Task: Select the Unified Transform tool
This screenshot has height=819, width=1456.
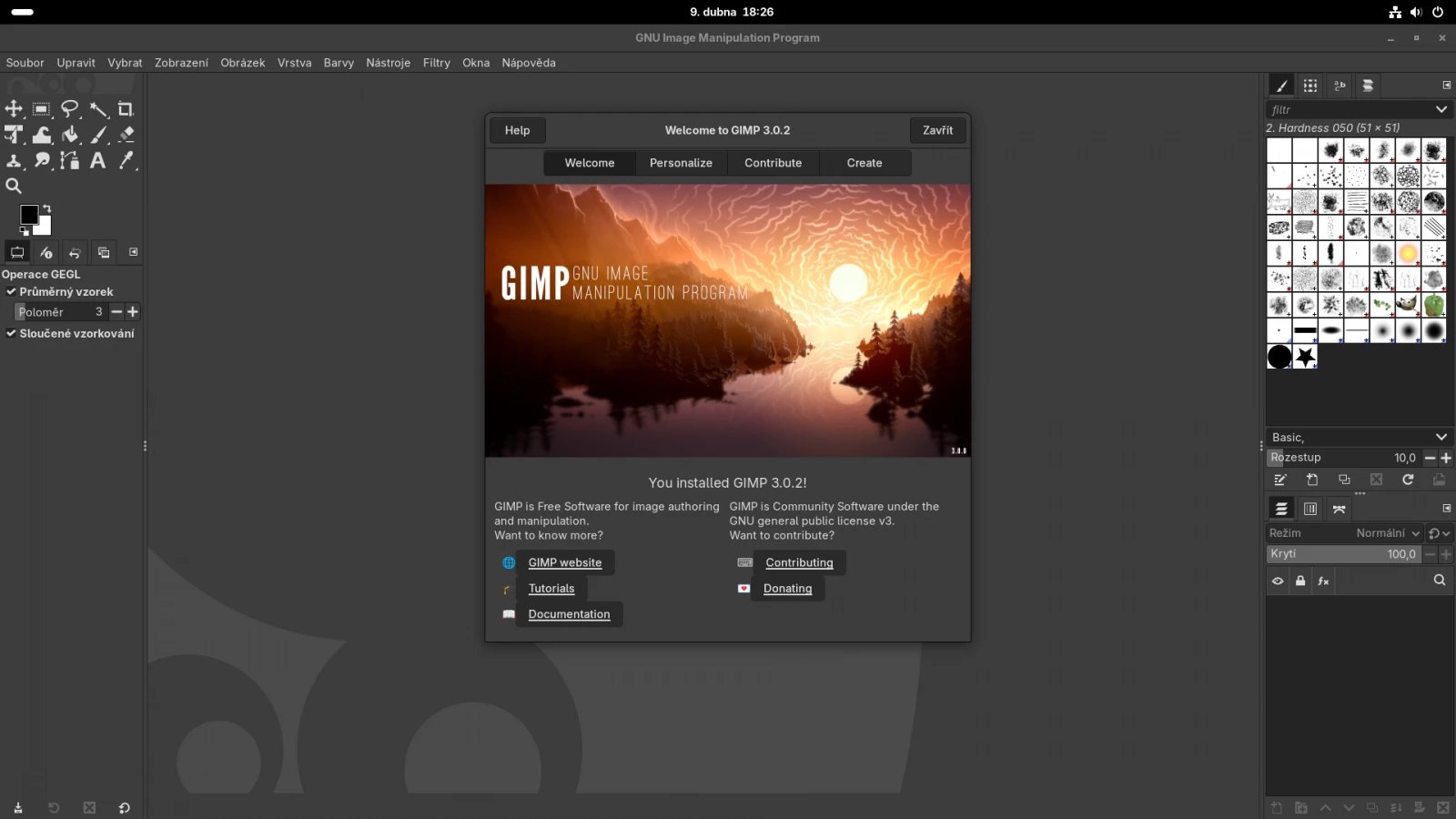Action: tap(14, 135)
